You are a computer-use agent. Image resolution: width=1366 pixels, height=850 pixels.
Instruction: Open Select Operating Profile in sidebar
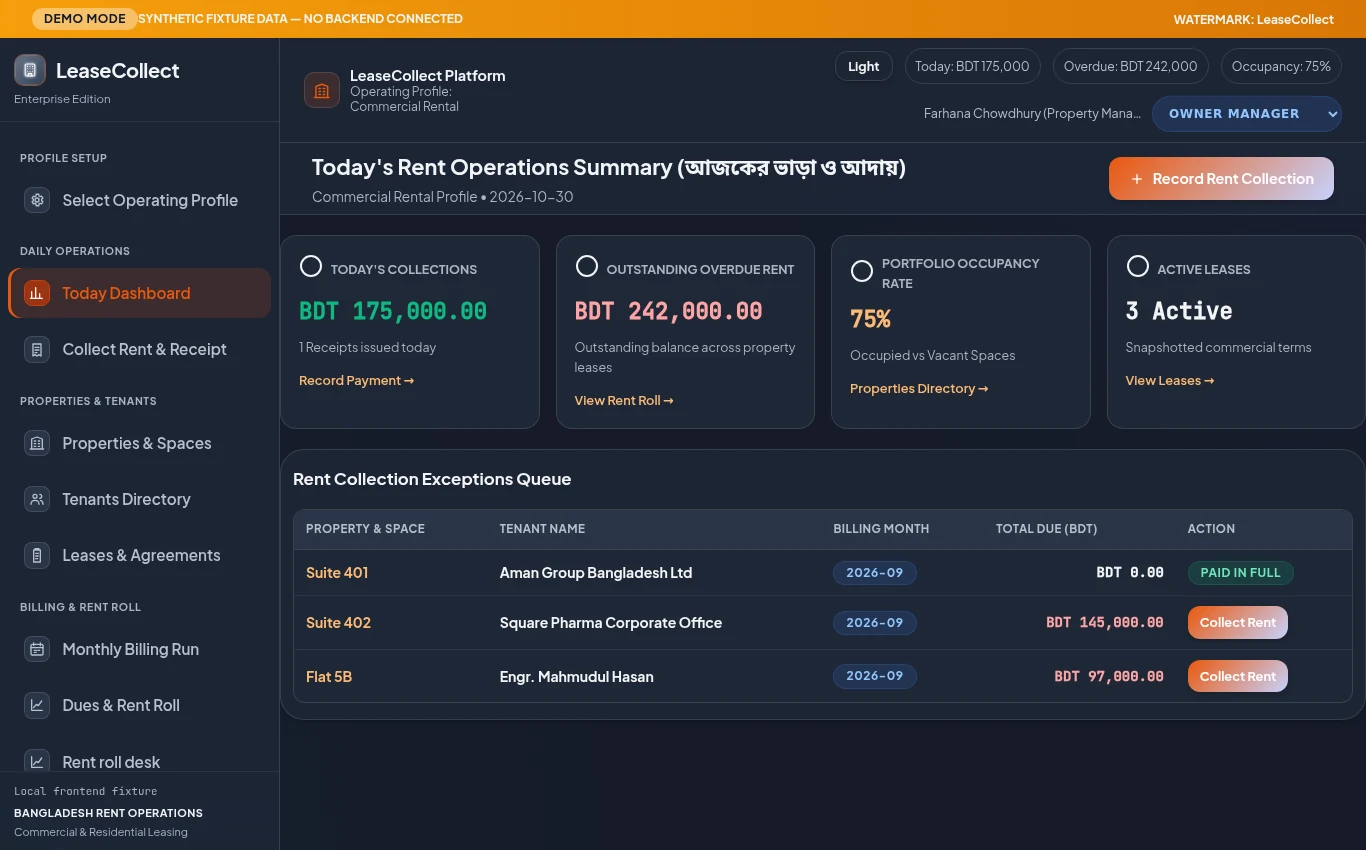tap(140, 200)
